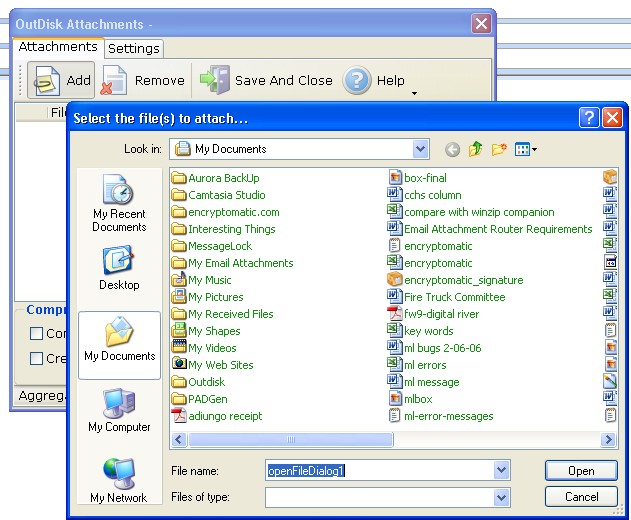
Task: Create a new folder
Action: pyautogui.click(x=499, y=149)
